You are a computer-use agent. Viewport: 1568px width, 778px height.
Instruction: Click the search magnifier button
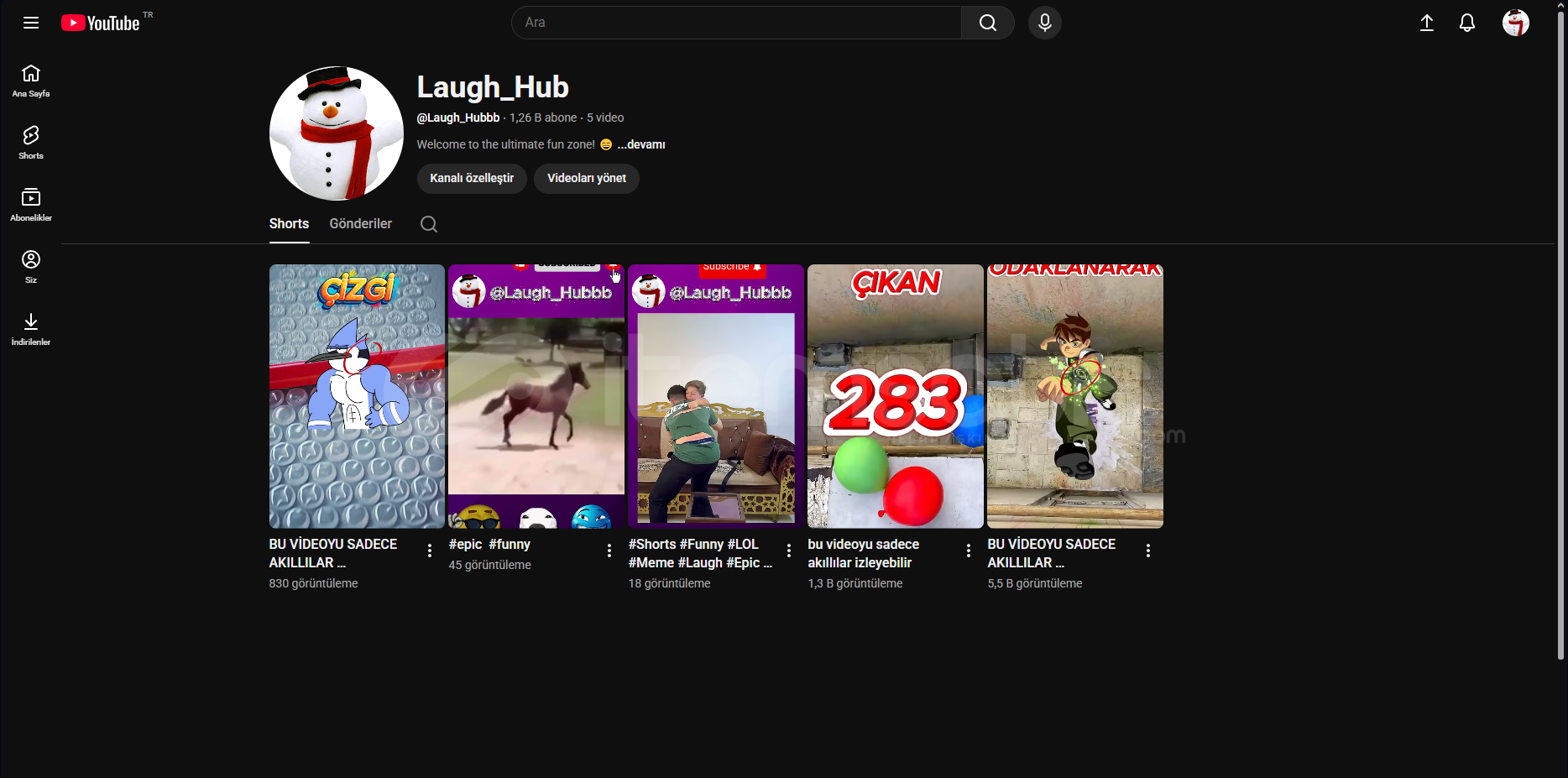[987, 23]
